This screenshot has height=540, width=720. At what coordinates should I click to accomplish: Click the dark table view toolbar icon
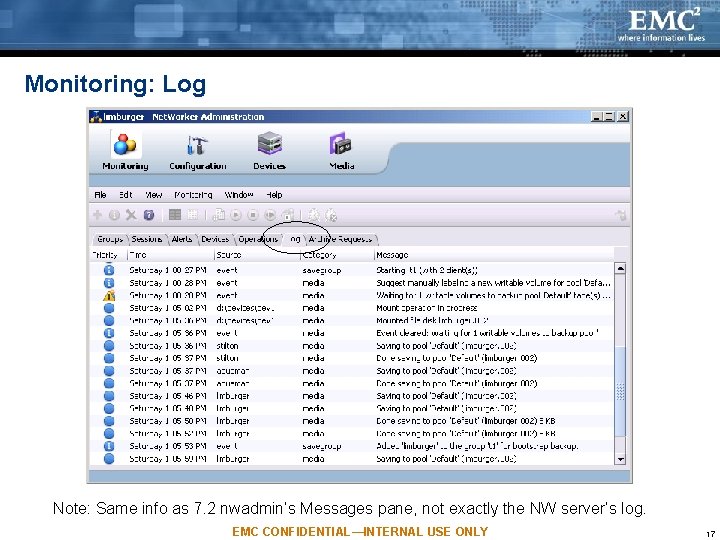pyautogui.click(x=175, y=214)
